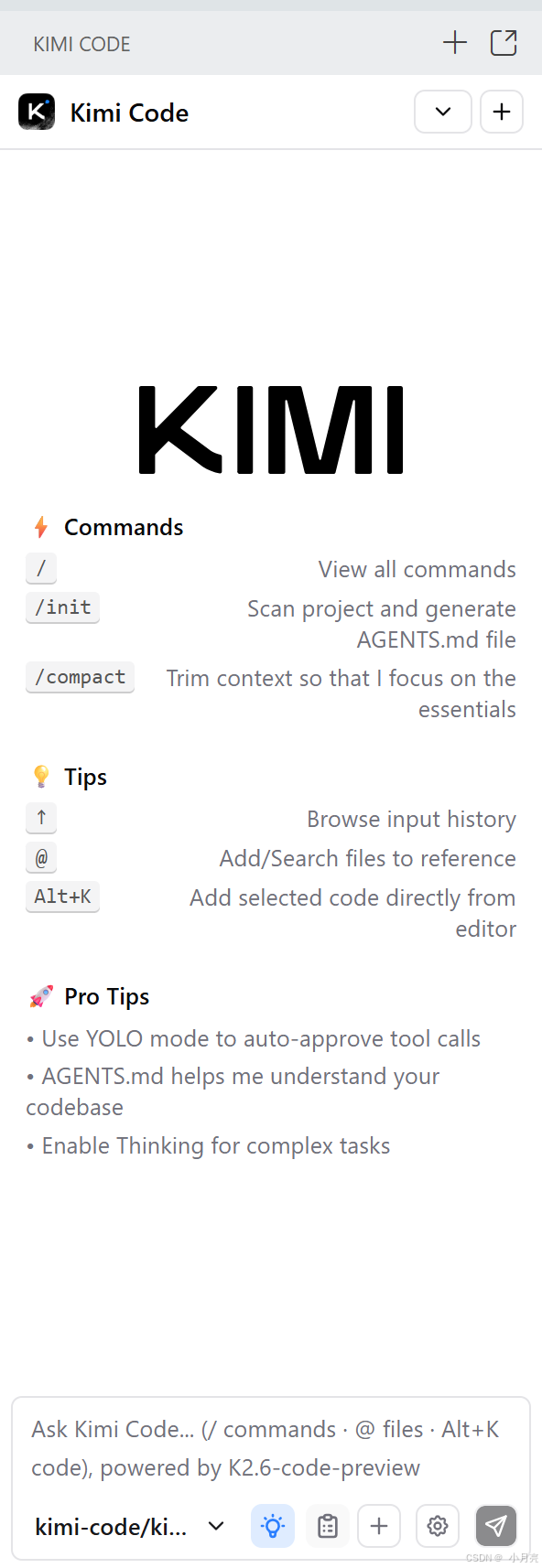This screenshot has width=542, height=1568.
Task: Select the /compact command chip
Action: pyautogui.click(x=80, y=677)
